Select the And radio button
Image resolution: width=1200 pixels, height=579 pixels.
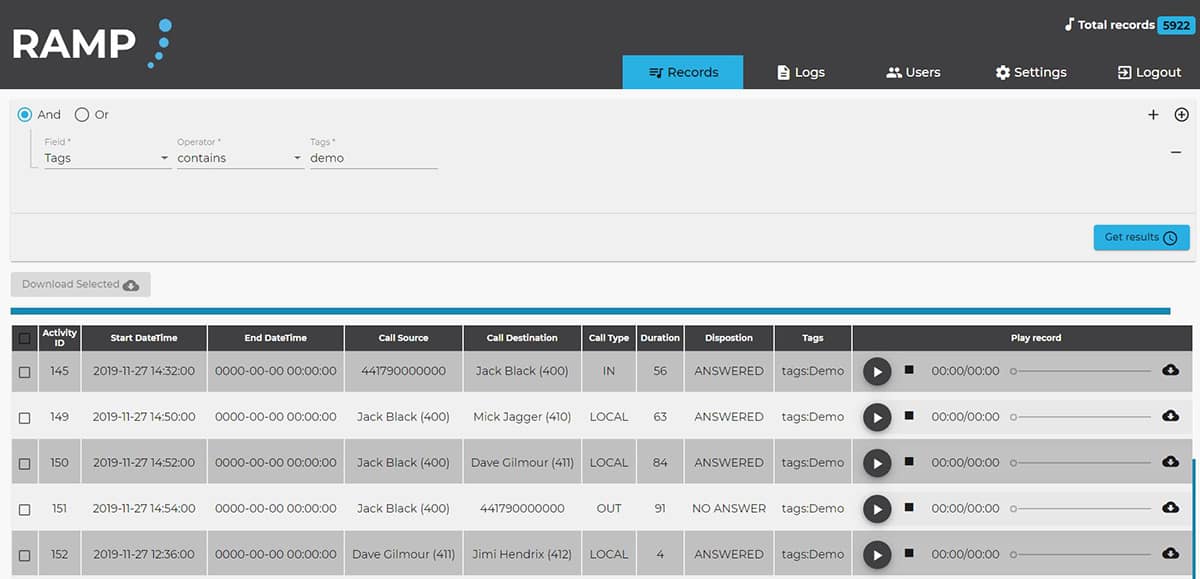click(x=25, y=115)
